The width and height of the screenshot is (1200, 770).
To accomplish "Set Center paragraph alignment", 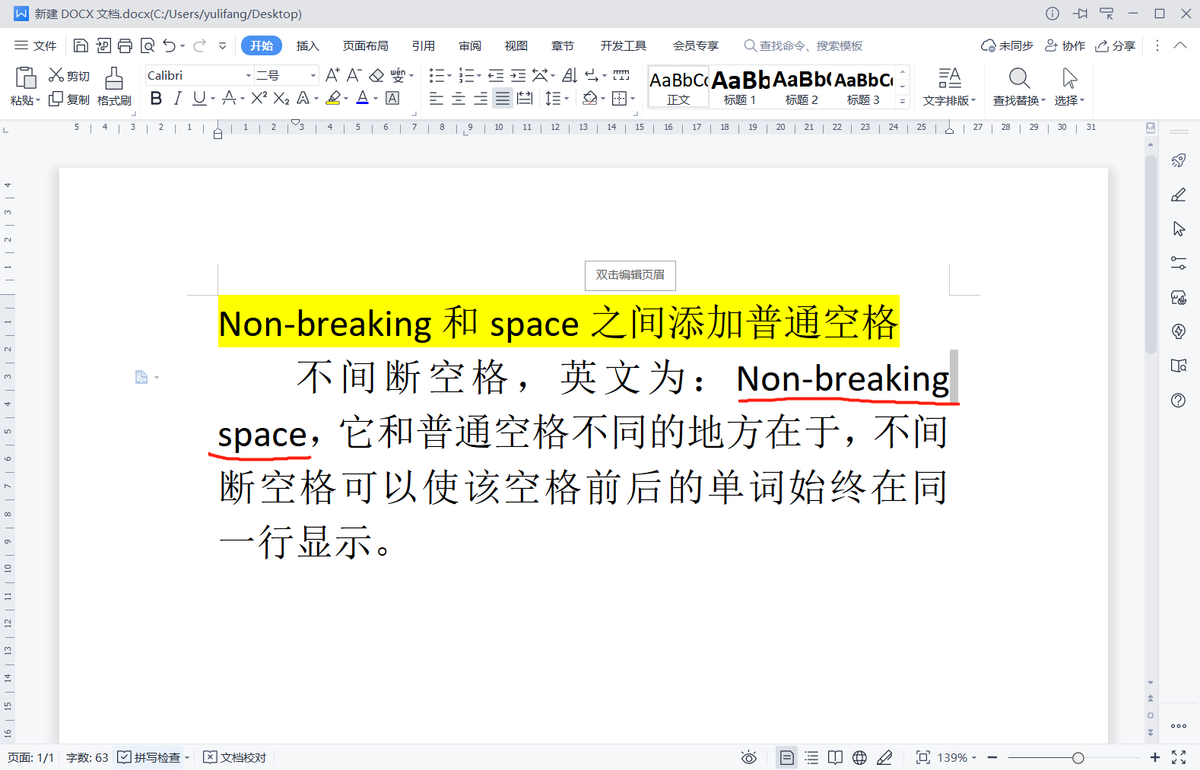I will click(458, 98).
